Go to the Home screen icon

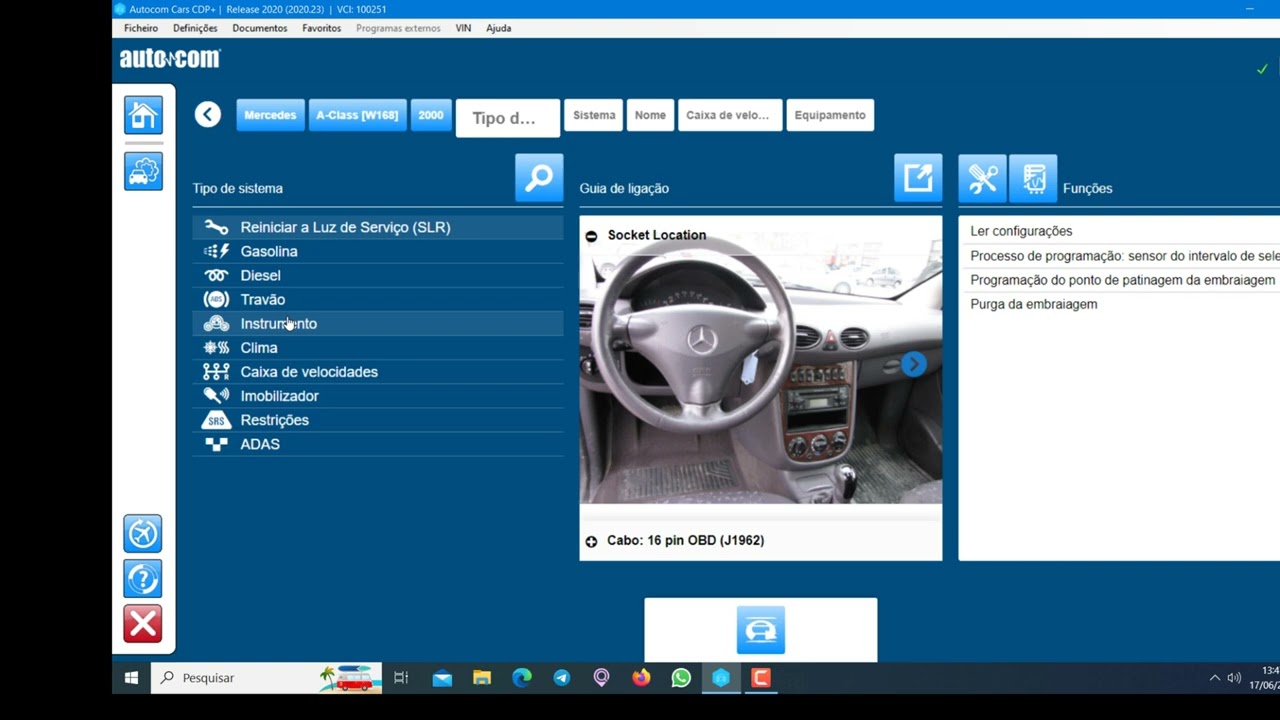tap(143, 115)
